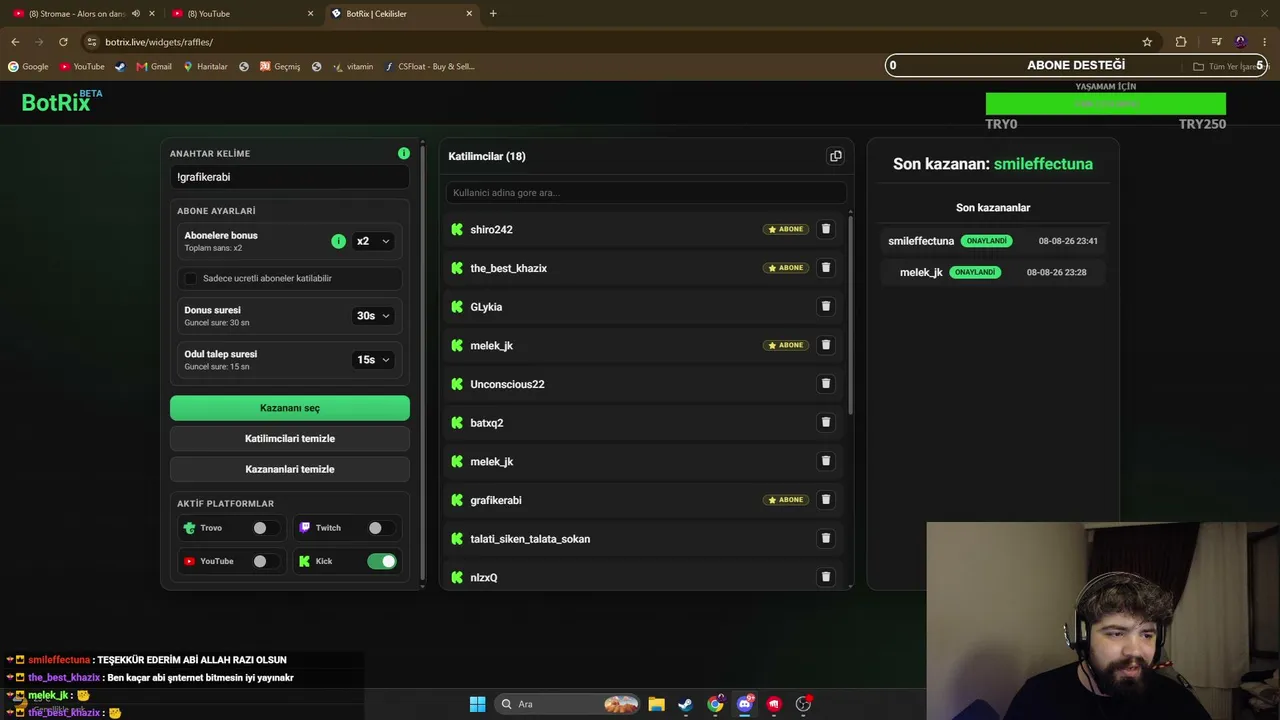
Task: Bookmark this page with the star icon
Action: click(1147, 42)
